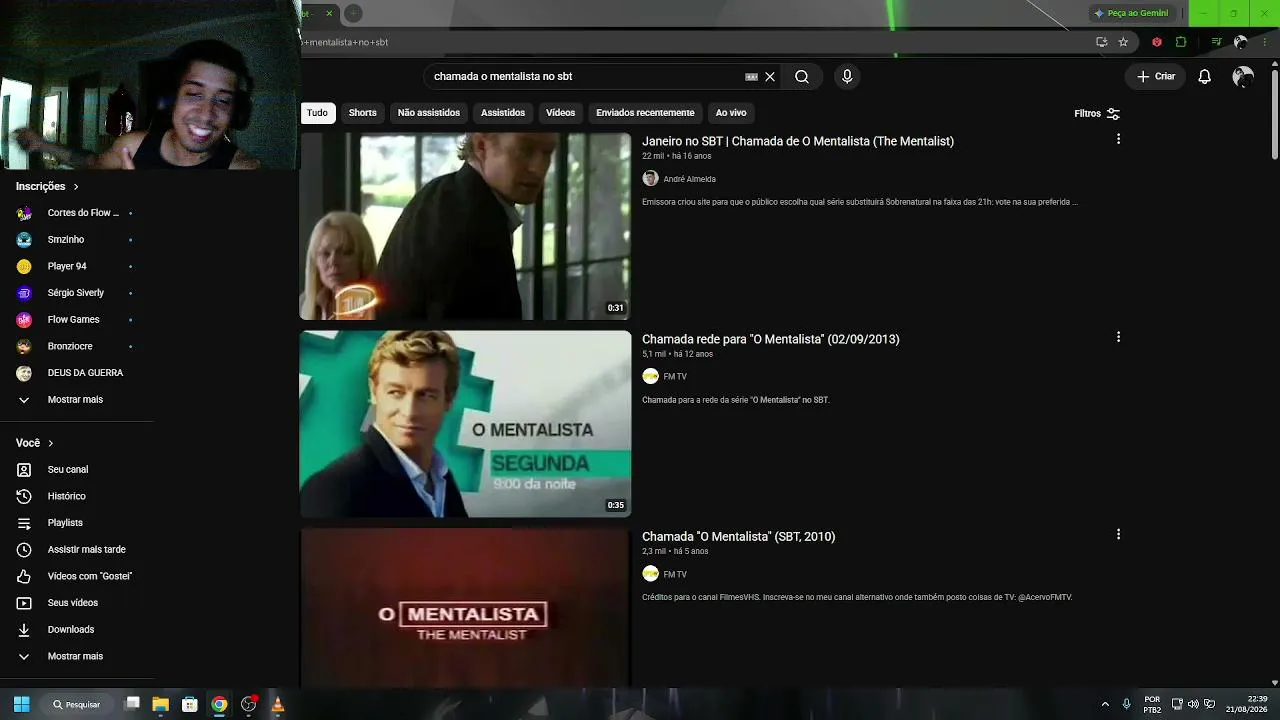
Task: Open Filtros search filters
Action: (x=1097, y=114)
